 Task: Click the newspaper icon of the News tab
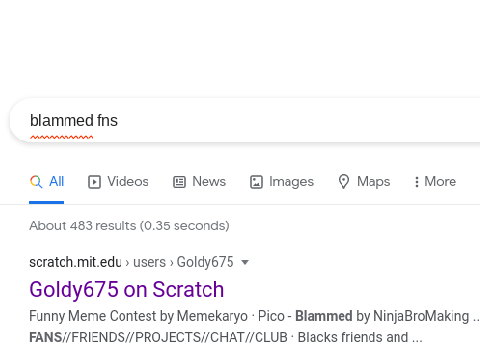179,182
